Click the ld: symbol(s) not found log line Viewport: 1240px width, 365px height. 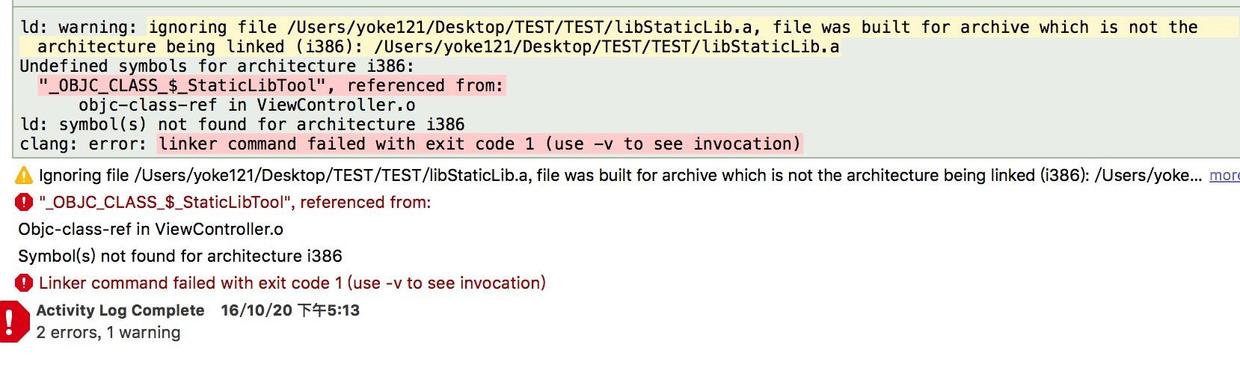(x=242, y=125)
